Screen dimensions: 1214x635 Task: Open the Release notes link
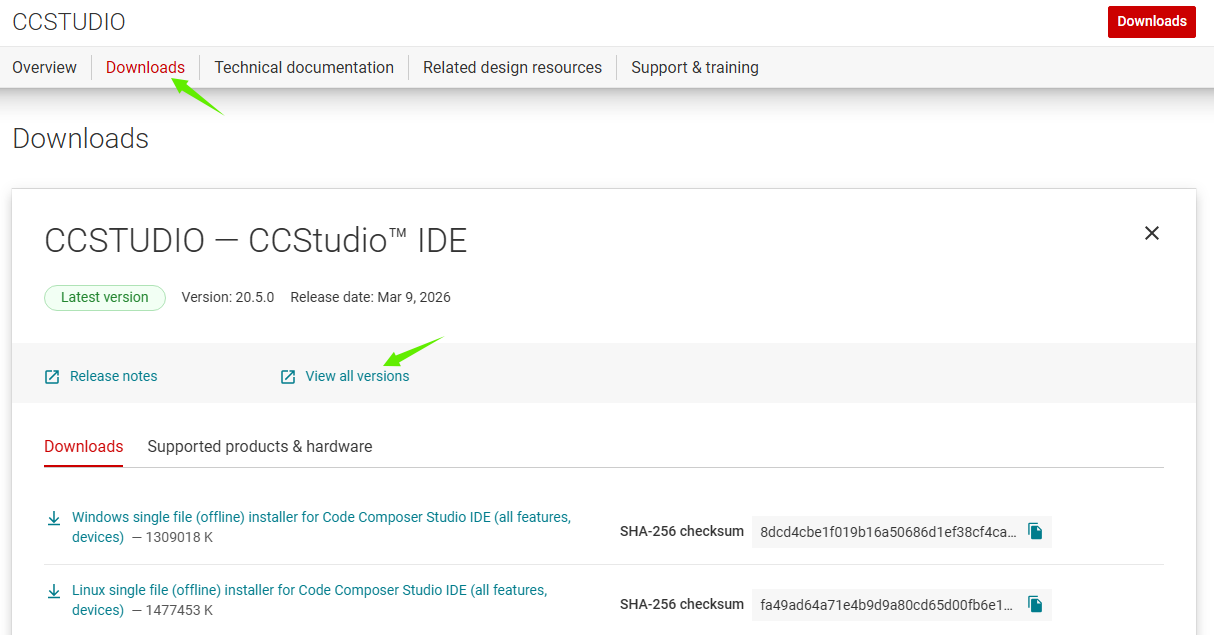point(113,377)
